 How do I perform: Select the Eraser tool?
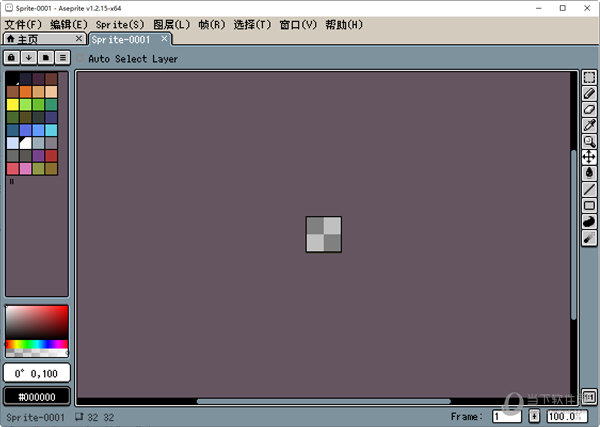click(589, 109)
